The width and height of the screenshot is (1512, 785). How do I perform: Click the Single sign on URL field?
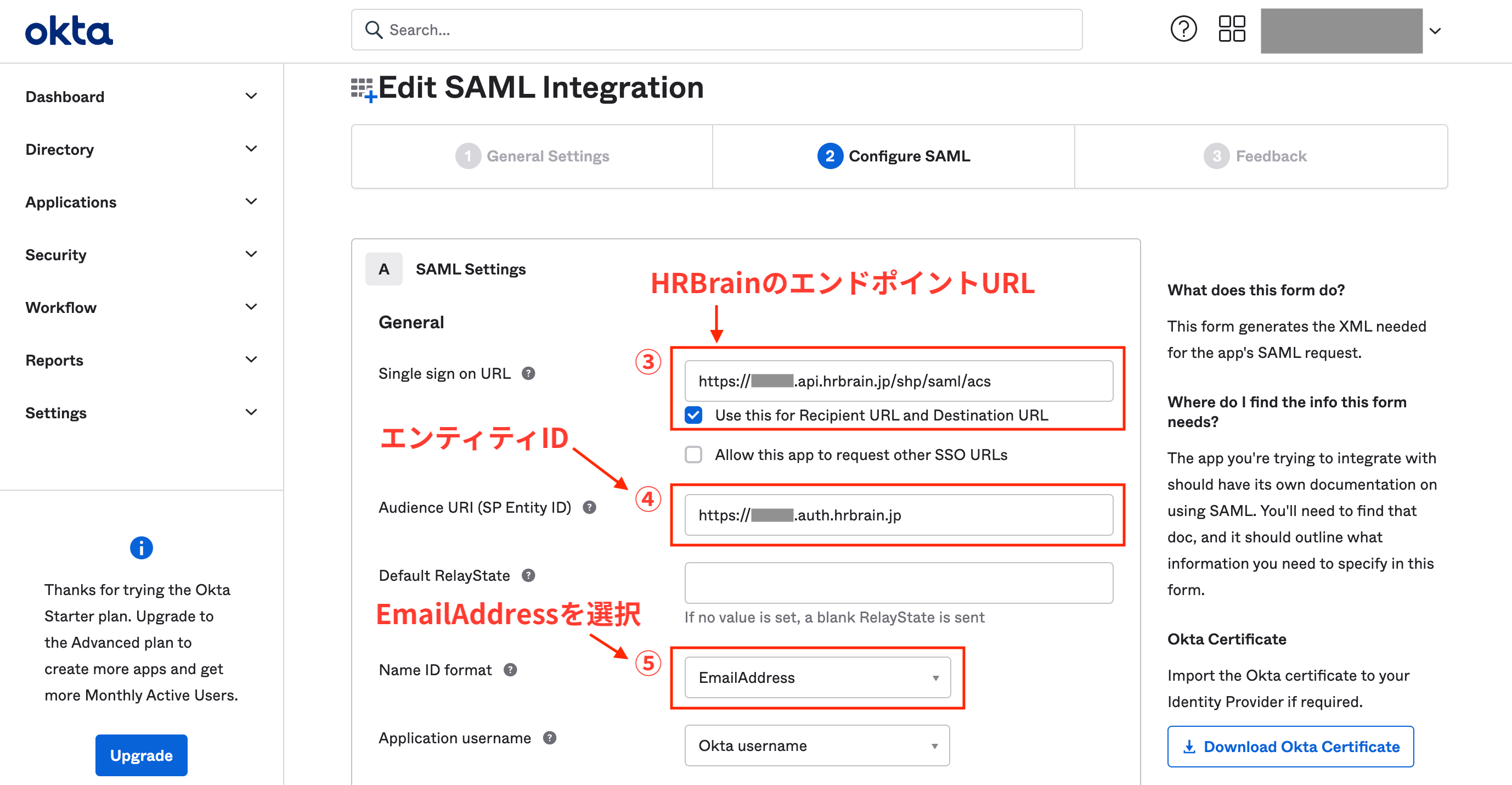coord(898,381)
